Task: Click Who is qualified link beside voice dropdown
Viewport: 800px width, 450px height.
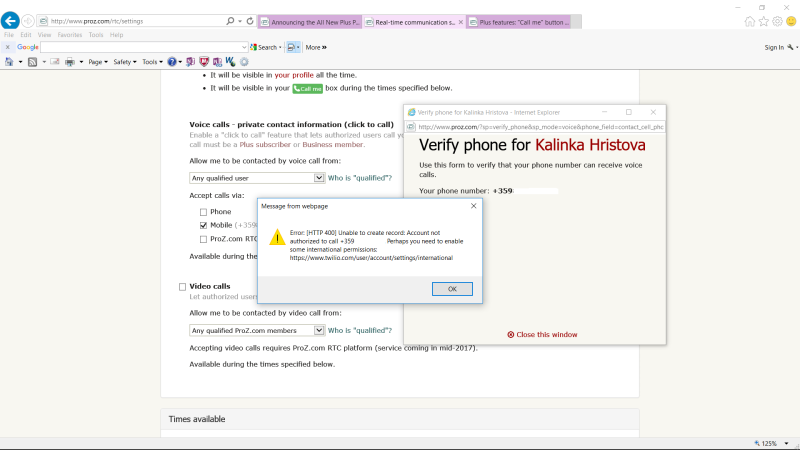Action: (x=360, y=178)
